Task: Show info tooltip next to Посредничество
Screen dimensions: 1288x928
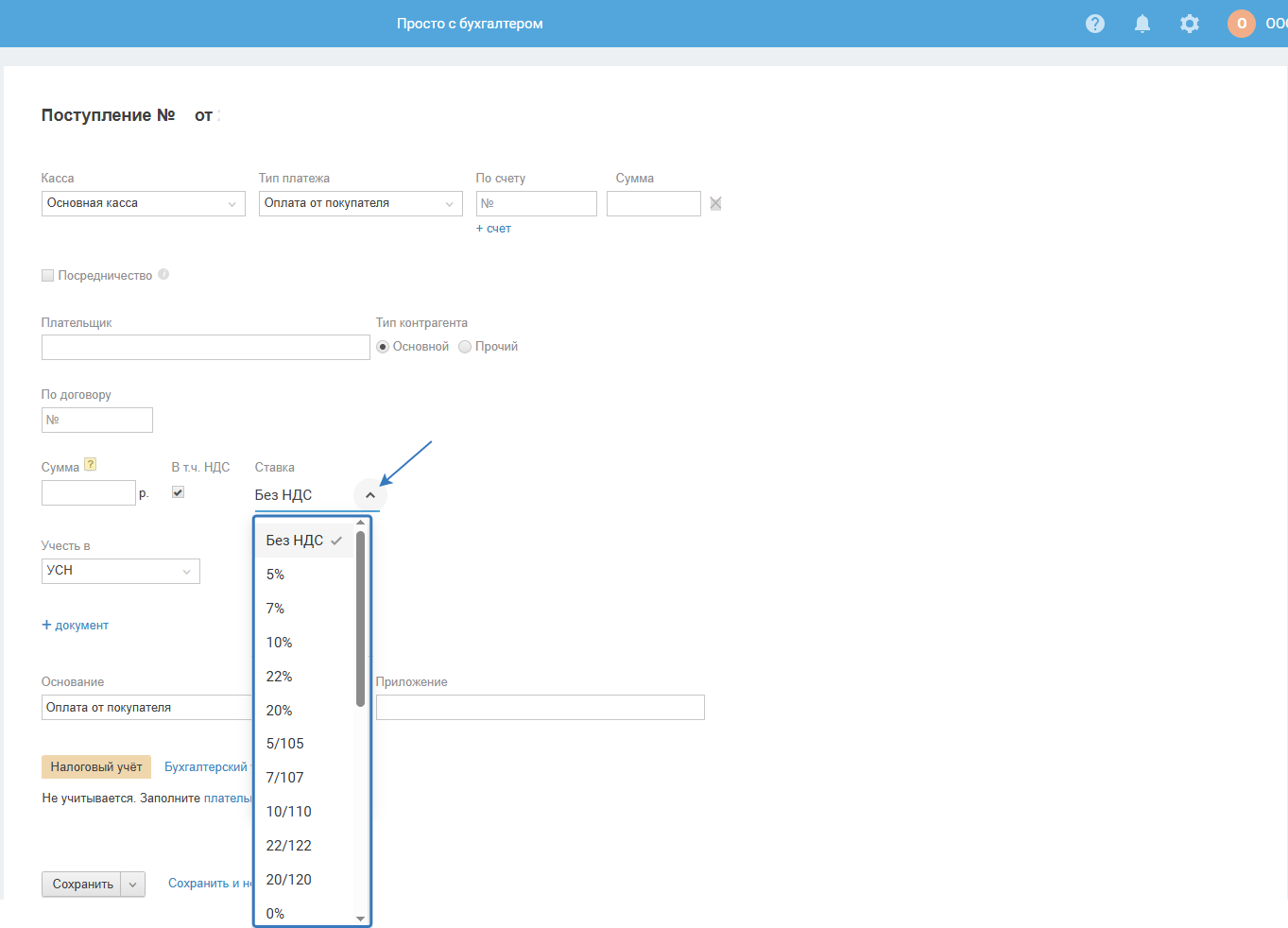Action: click(163, 275)
